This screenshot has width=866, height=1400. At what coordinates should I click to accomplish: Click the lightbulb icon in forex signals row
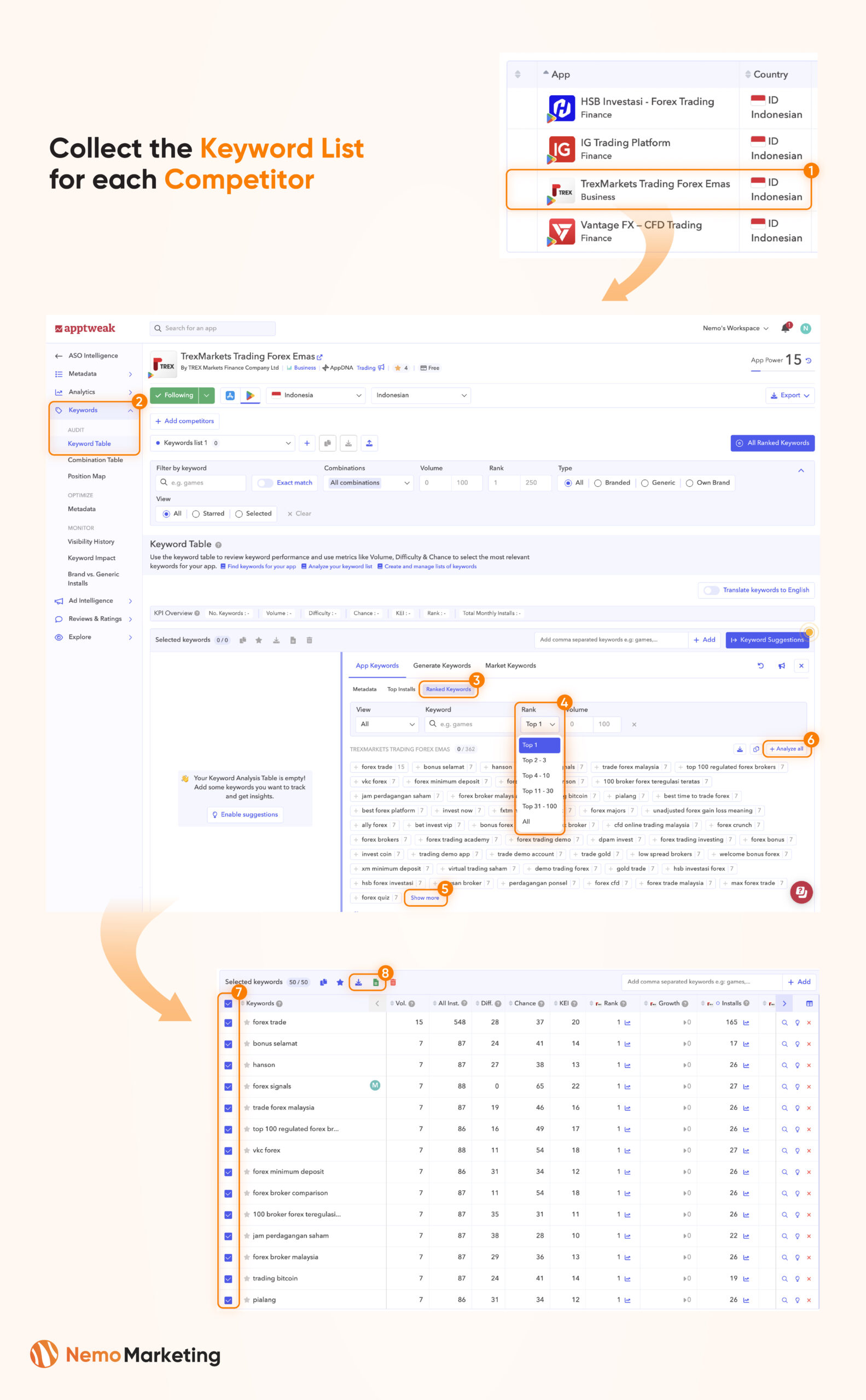point(797,1087)
